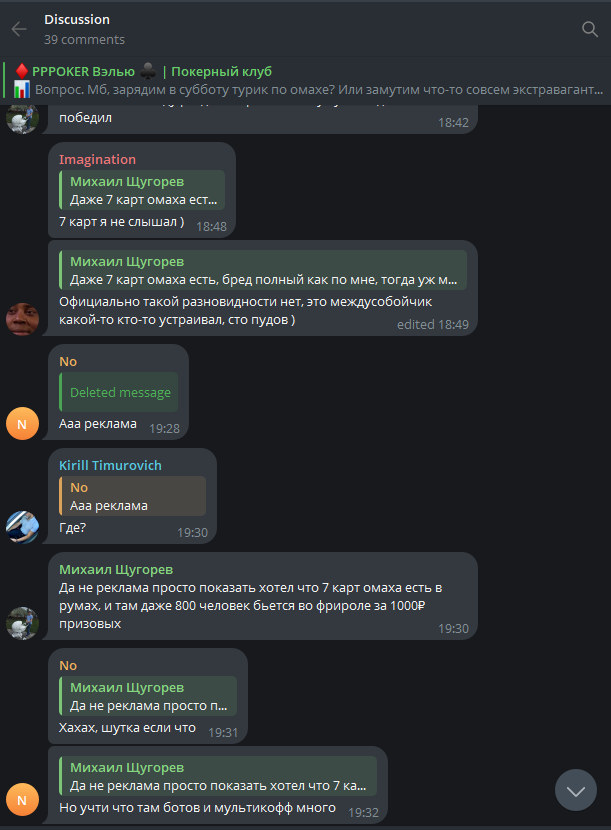Jump to the "Deleted message" reply quote
The image size is (611, 830).
pos(120,393)
